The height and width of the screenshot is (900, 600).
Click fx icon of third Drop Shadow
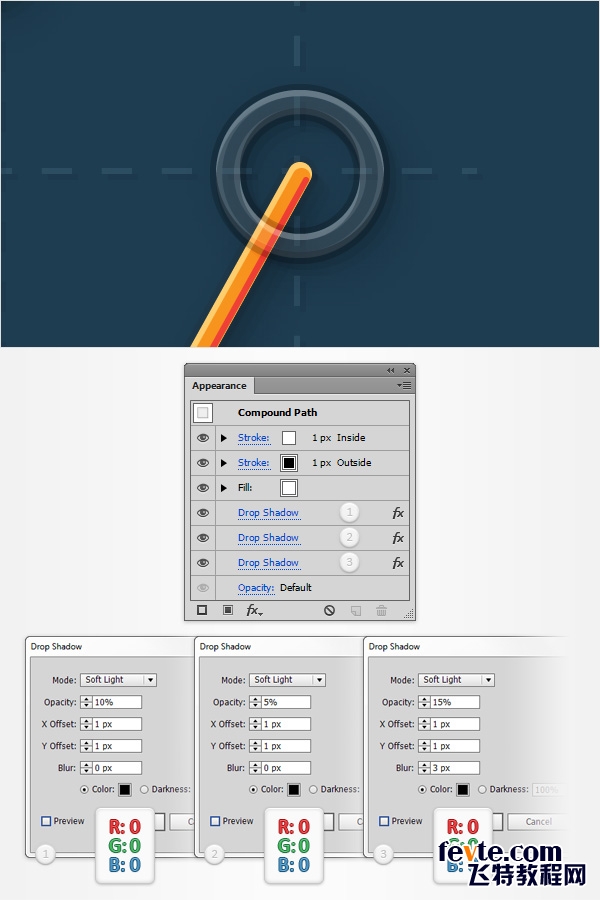pos(398,563)
